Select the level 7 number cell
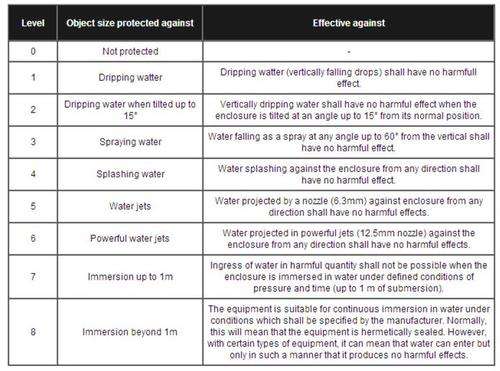This screenshot has width=500, height=371. 33,277
